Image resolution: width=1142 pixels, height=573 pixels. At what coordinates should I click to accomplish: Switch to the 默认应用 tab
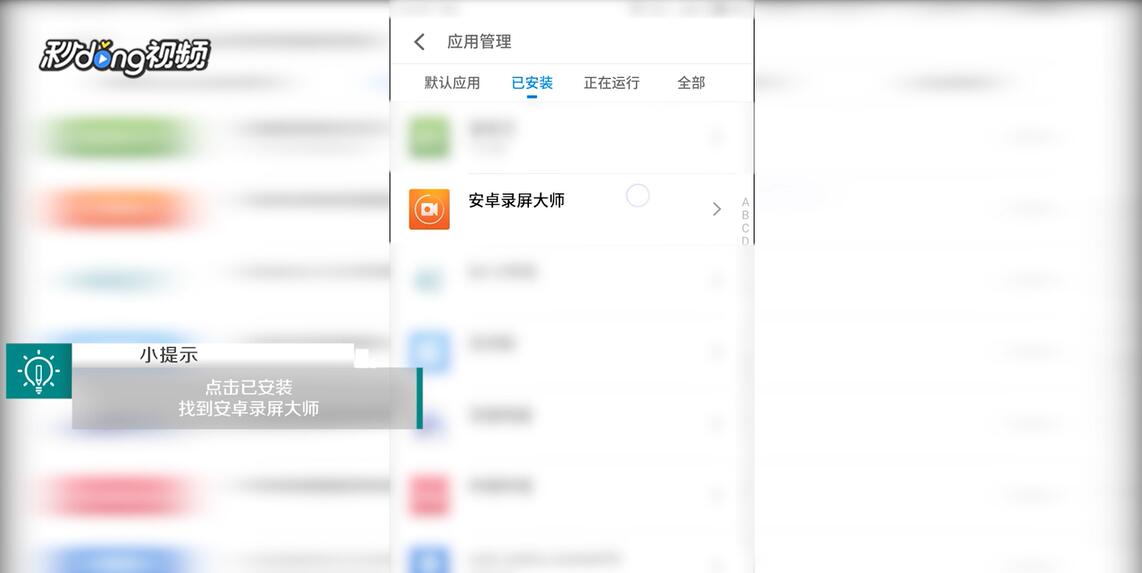tap(452, 83)
